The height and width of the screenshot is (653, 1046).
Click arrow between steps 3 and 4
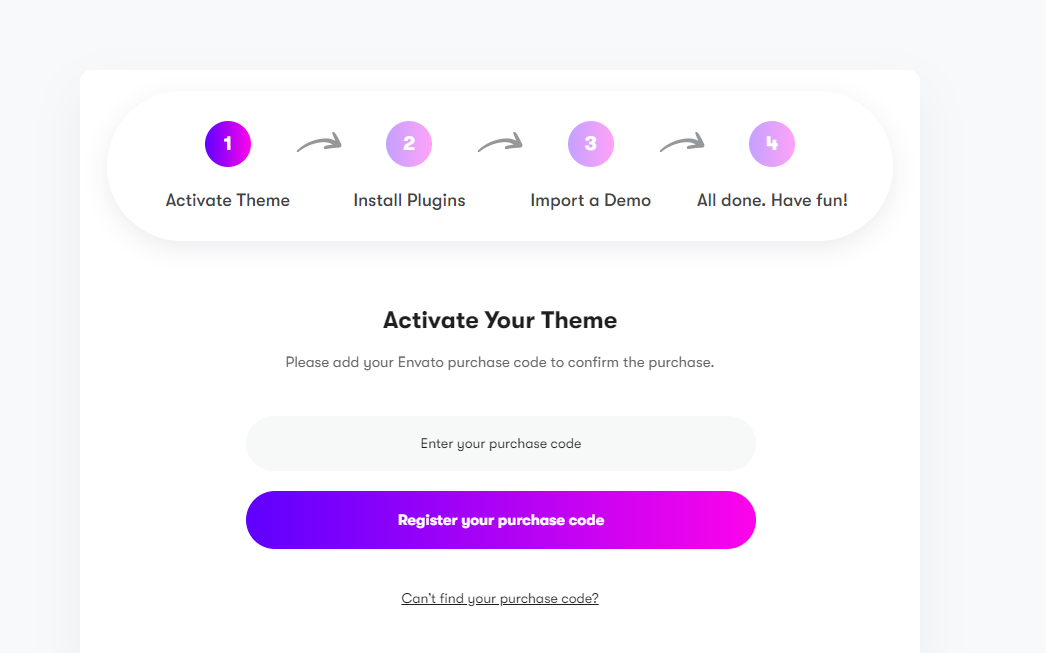tap(682, 144)
